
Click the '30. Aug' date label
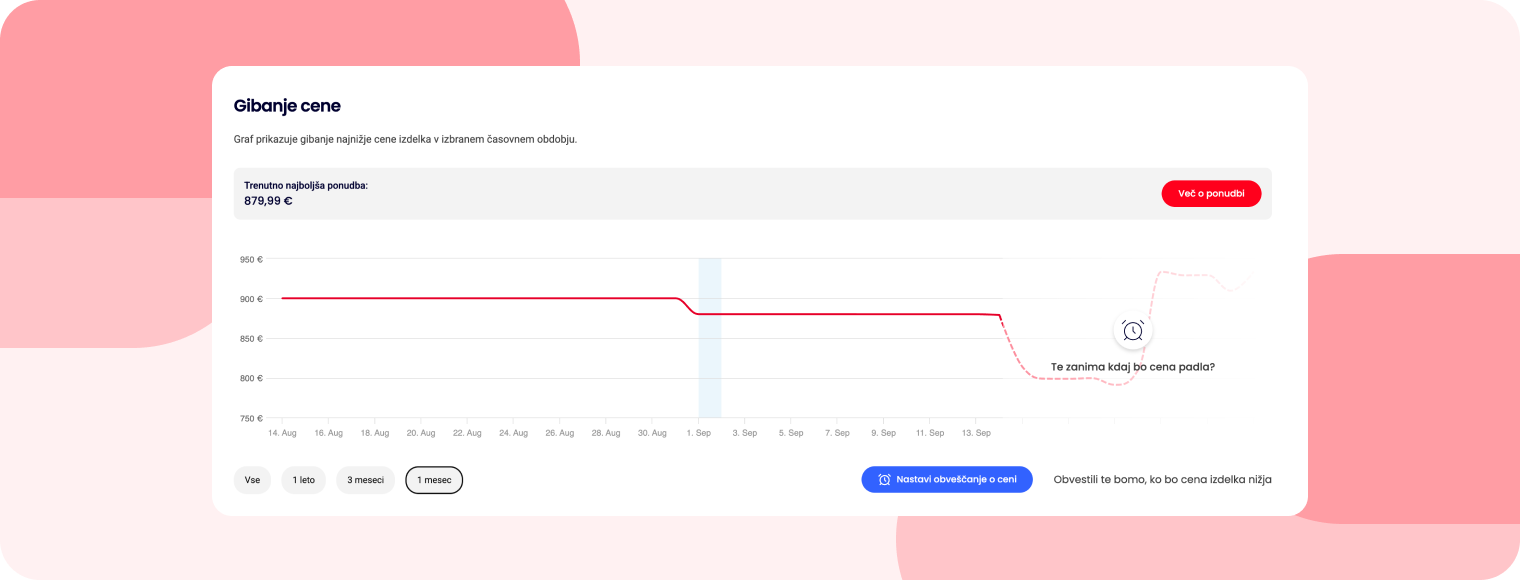coord(652,433)
